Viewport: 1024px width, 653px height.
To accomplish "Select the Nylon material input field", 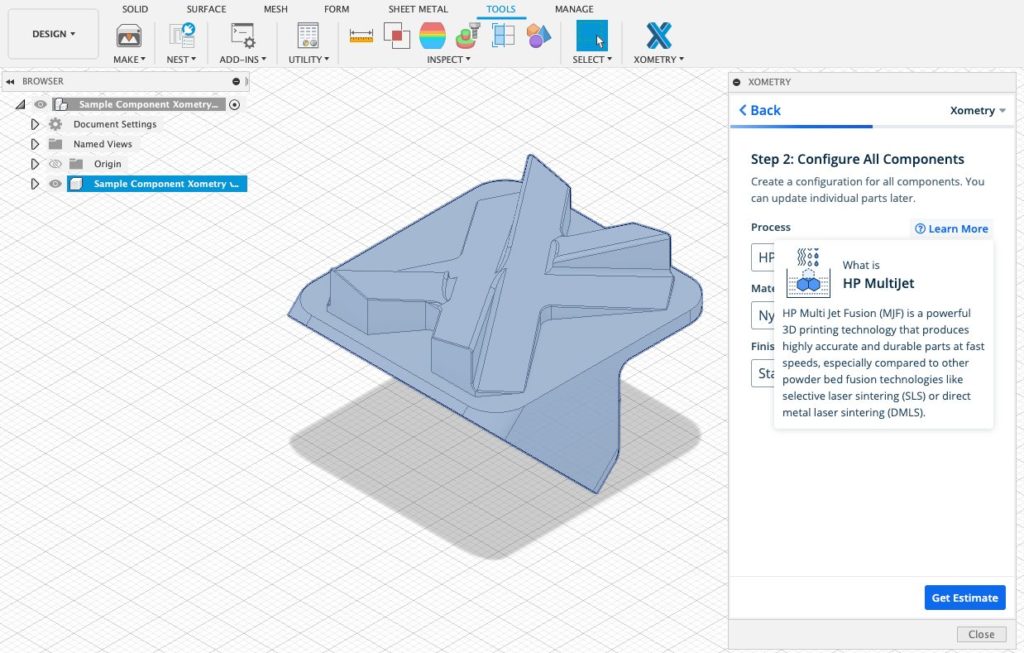I will pos(765,315).
